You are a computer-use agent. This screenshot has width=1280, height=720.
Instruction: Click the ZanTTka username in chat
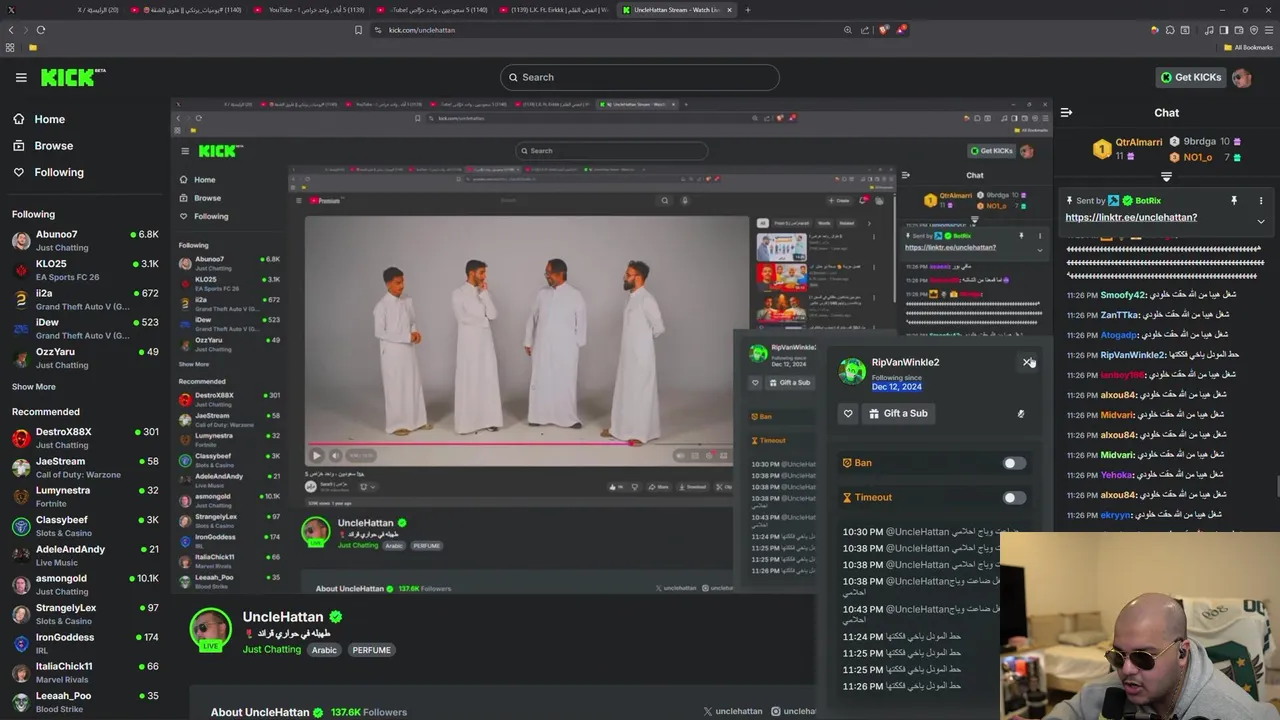[1120, 315]
